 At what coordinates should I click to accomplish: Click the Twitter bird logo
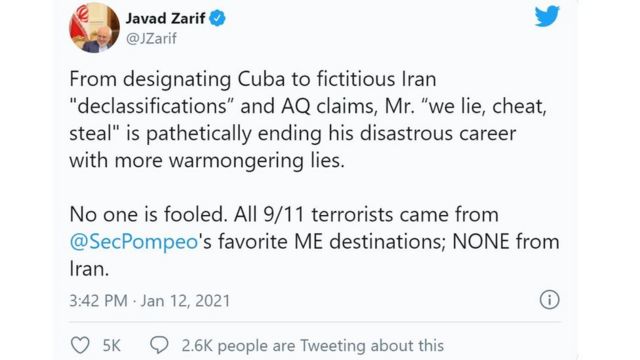[x=547, y=16]
